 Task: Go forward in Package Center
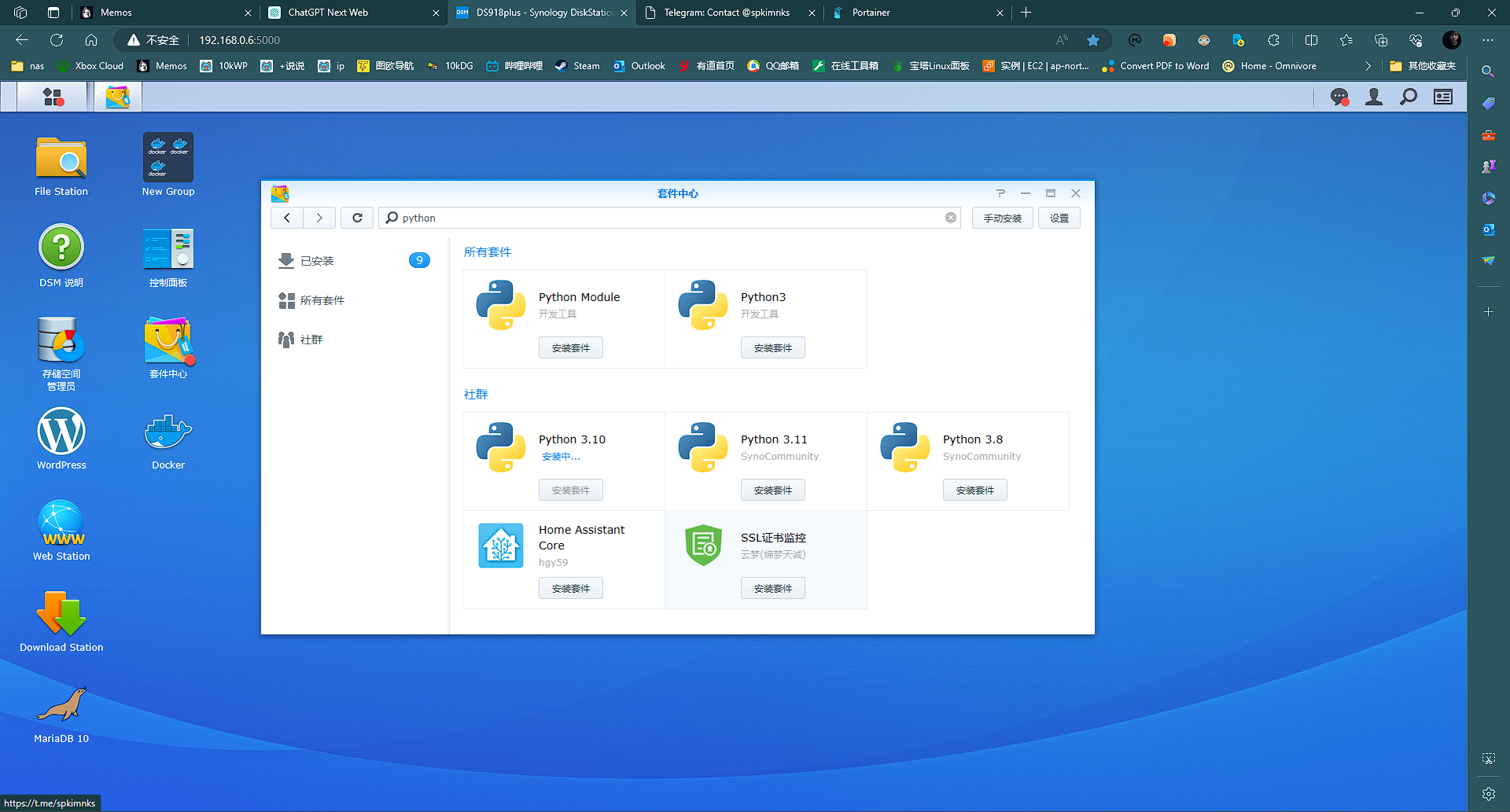319,218
